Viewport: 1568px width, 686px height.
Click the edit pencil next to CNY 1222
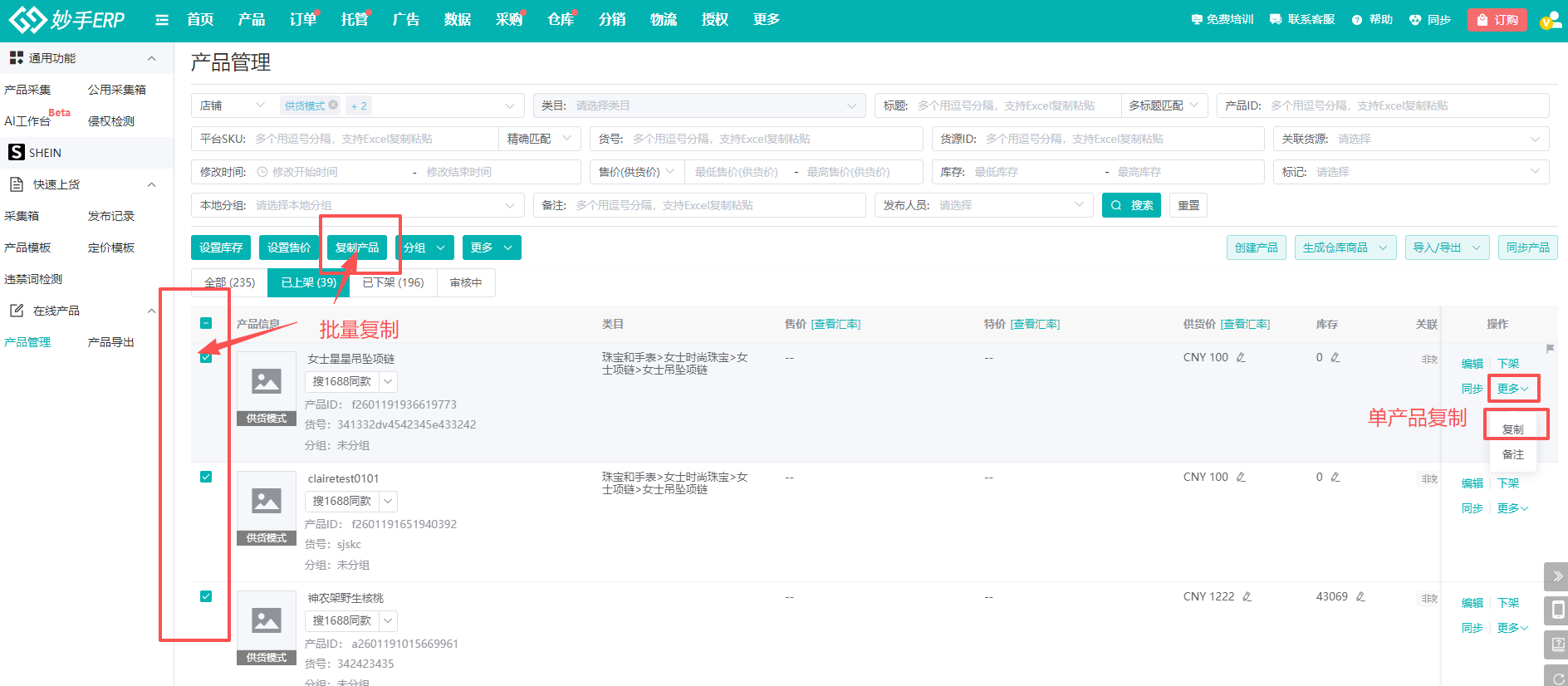point(1247,597)
